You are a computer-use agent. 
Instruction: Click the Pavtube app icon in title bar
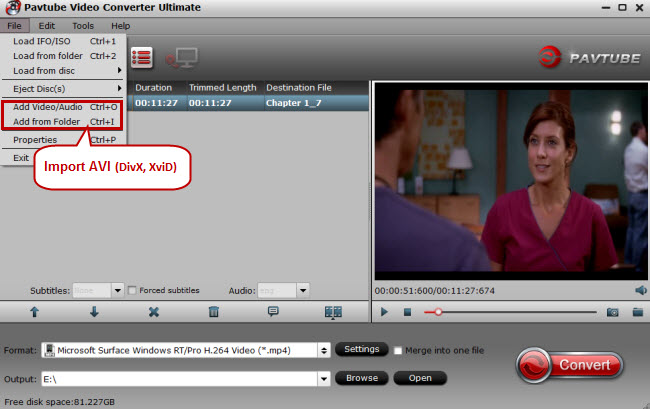tap(13, 7)
